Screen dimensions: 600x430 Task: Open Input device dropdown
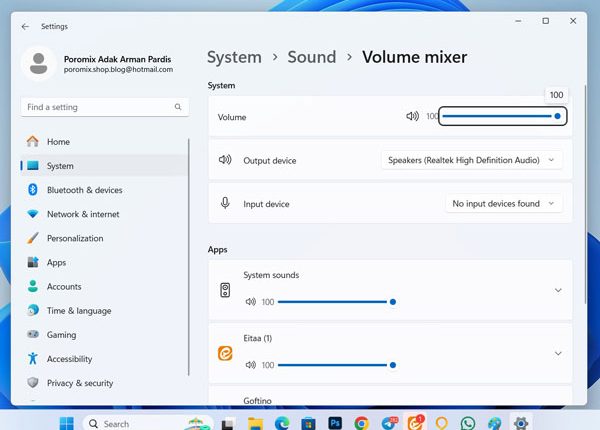tap(504, 204)
